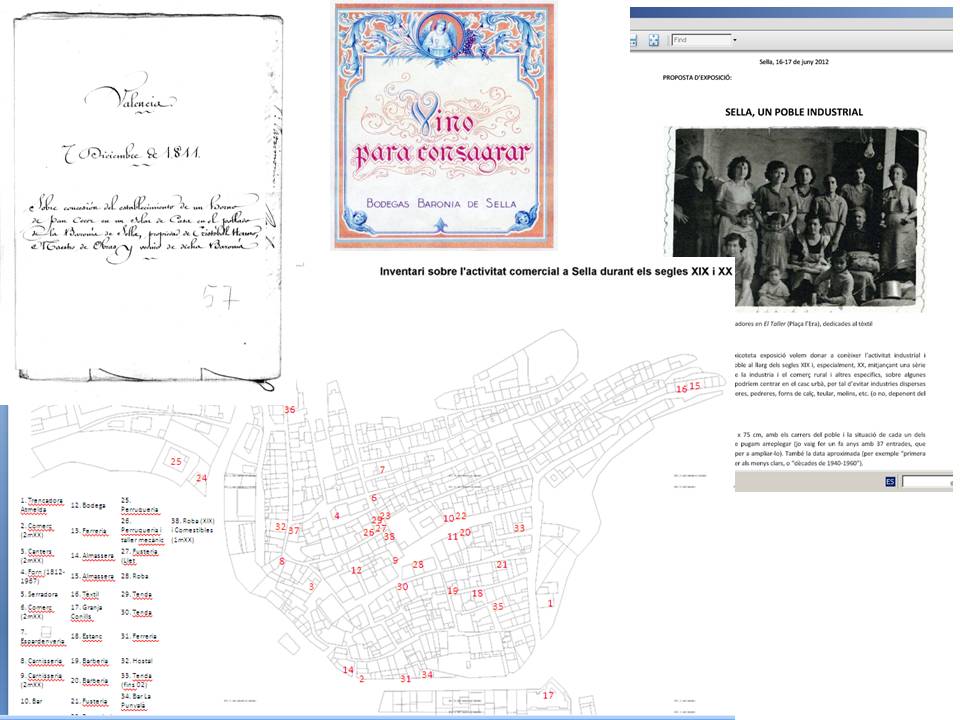The height and width of the screenshot is (720, 960).
Task: Click legend entry '18. Estanc'
Action: [x=86, y=637]
